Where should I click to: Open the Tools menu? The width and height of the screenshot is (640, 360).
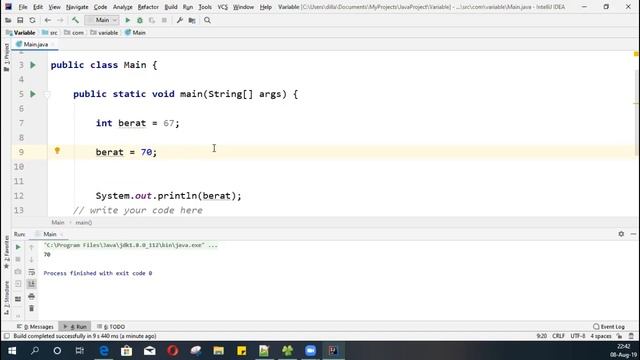point(205,7)
